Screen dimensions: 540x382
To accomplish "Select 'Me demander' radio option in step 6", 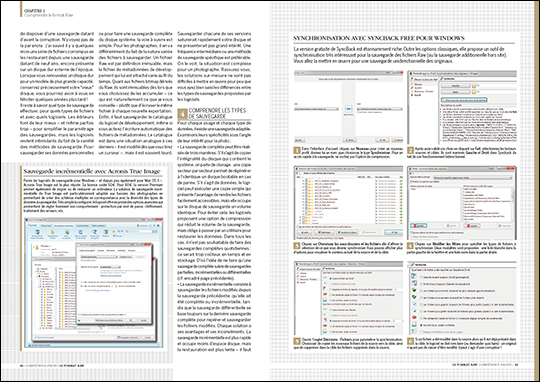I will click(422, 318).
